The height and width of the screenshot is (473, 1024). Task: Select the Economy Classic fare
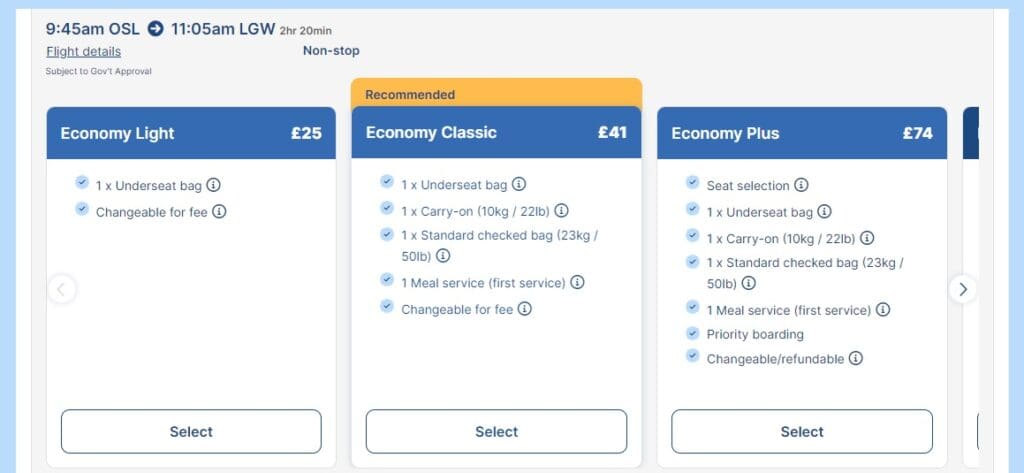coord(496,432)
